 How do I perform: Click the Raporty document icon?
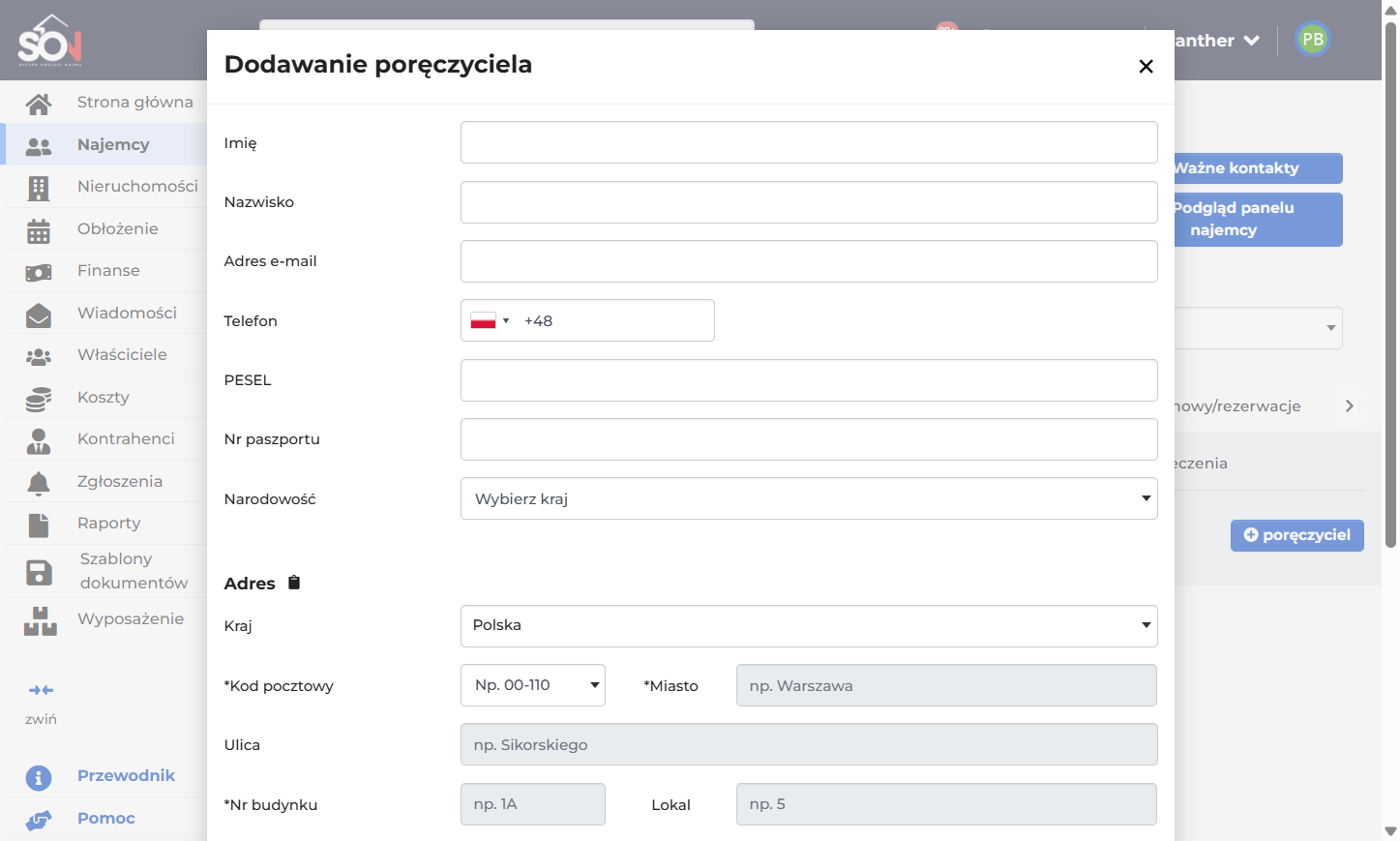click(x=39, y=526)
